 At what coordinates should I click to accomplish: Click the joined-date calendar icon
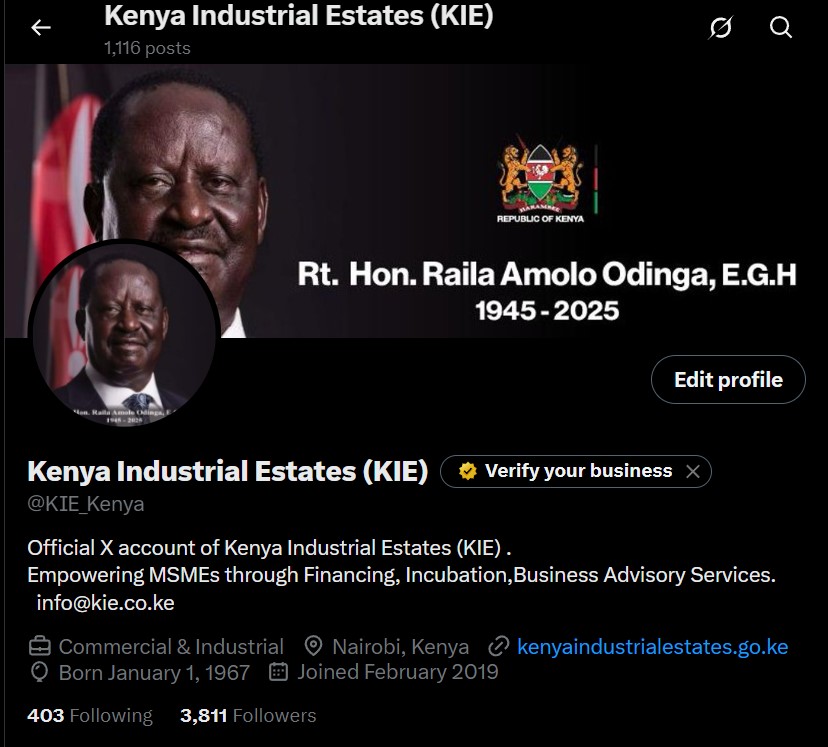(278, 672)
